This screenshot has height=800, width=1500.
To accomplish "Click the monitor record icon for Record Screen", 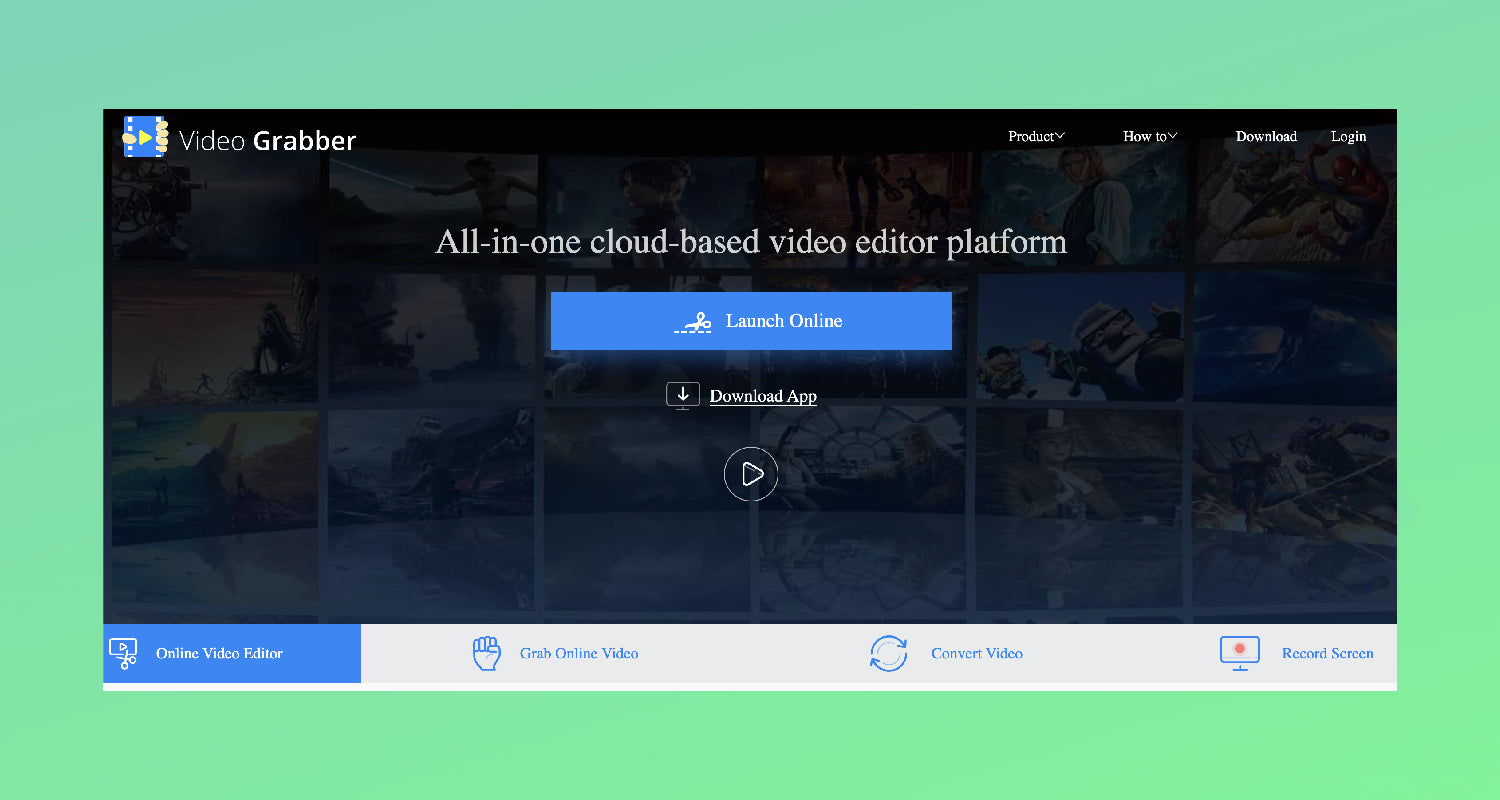I will click(x=1240, y=654).
